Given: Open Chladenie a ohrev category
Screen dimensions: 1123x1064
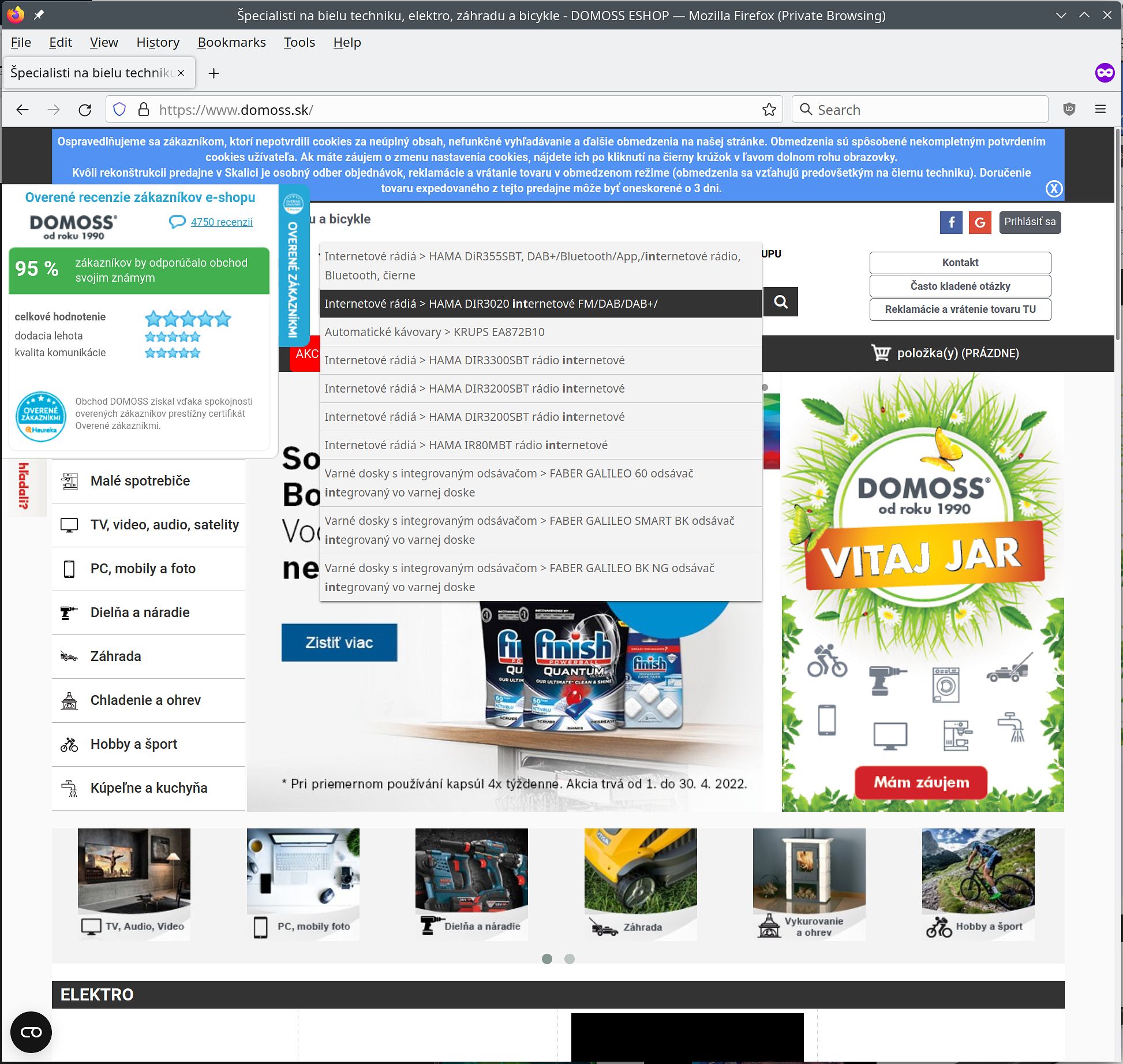Looking at the screenshot, I should click(x=148, y=700).
